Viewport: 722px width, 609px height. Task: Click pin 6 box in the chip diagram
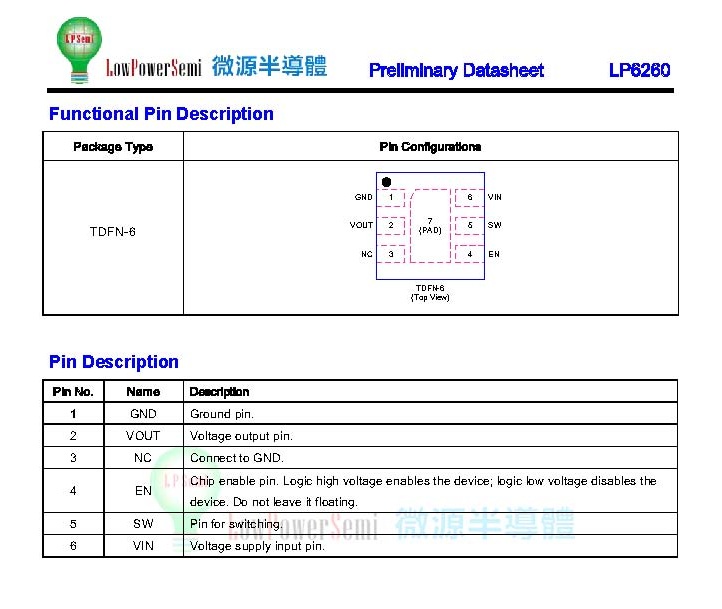(470, 197)
